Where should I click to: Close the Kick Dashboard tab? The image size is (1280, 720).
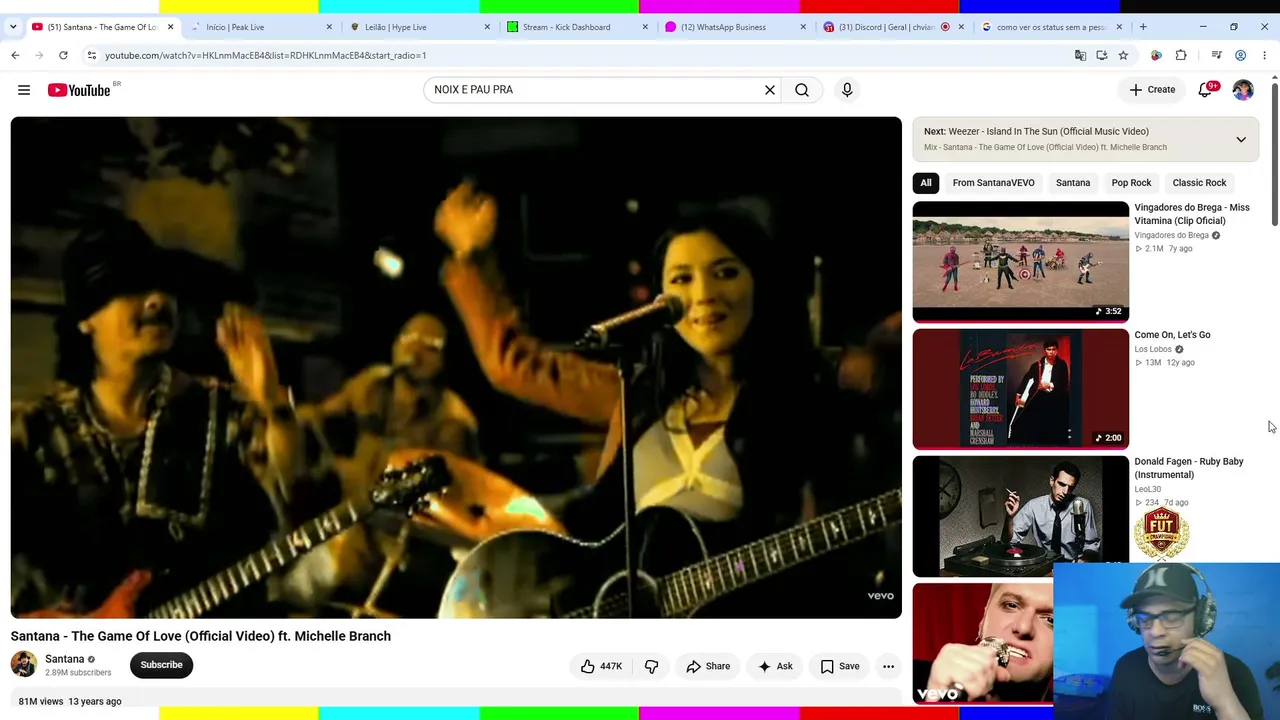tap(645, 27)
